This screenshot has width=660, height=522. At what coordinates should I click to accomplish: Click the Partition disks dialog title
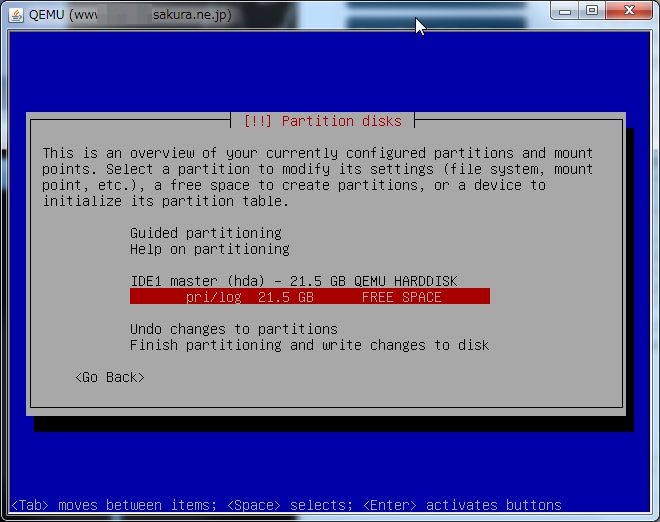coord(323,121)
